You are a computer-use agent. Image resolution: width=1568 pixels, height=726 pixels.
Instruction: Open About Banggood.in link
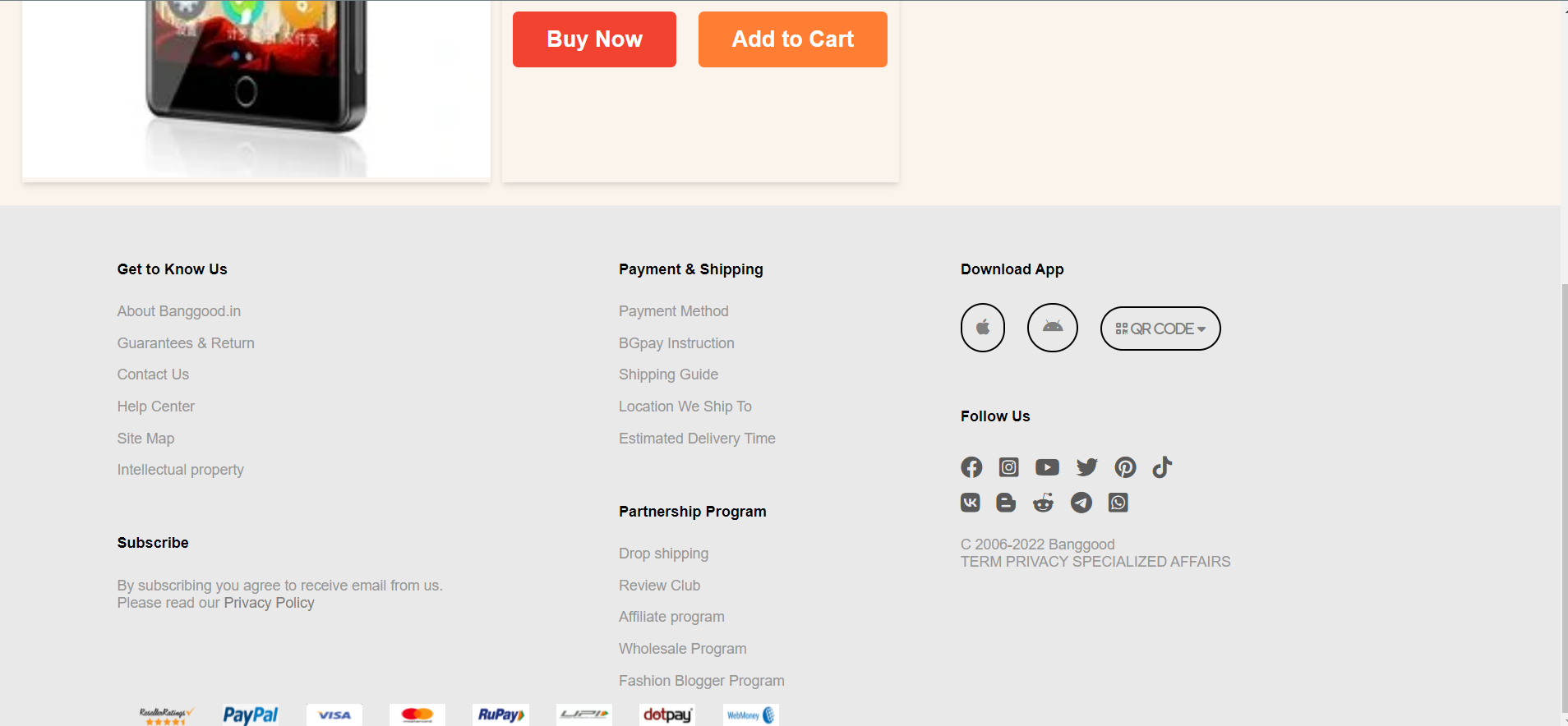coord(179,311)
